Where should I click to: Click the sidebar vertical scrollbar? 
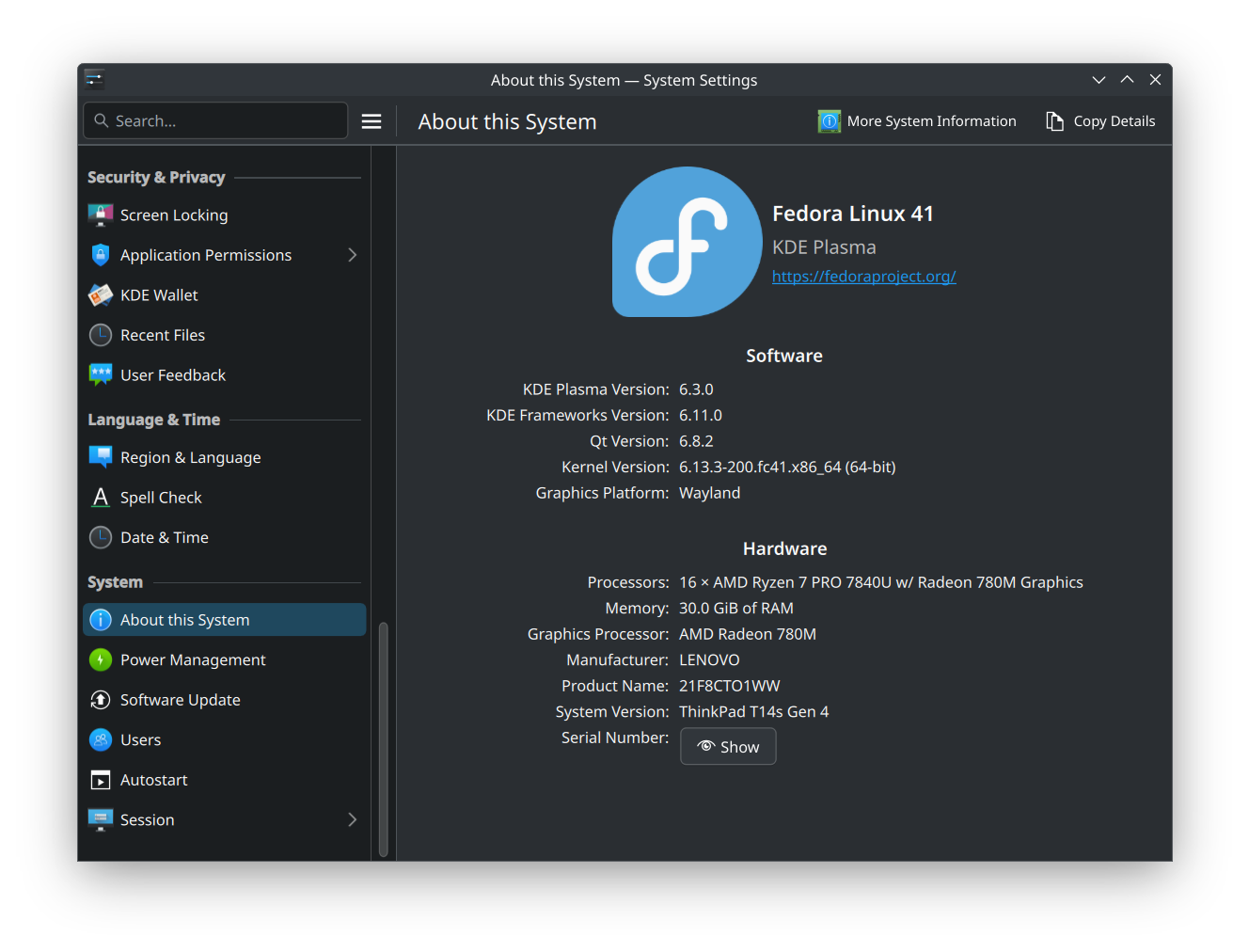click(383, 738)
